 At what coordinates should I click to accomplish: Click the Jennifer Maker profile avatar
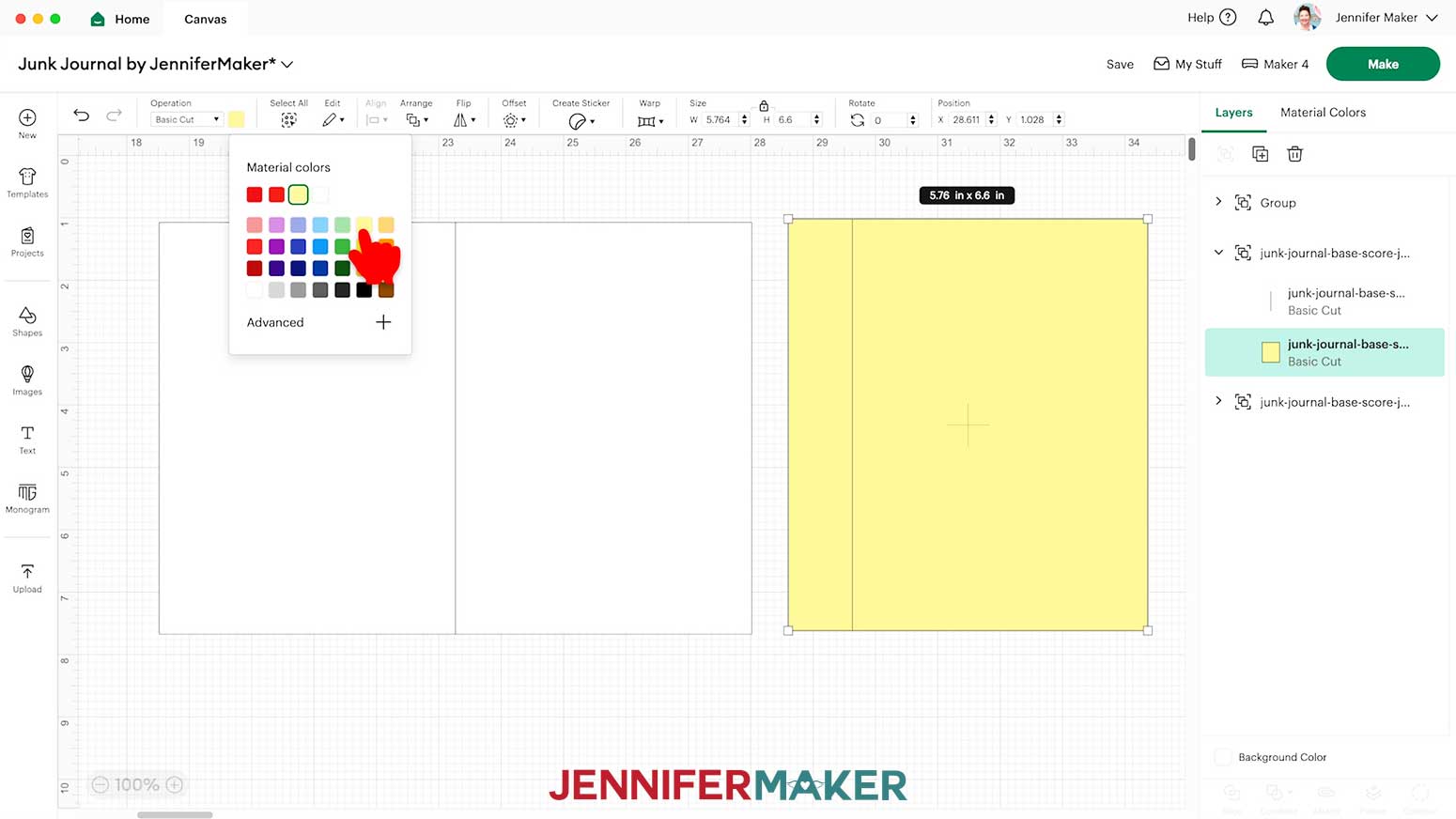tap(1307, 17)
